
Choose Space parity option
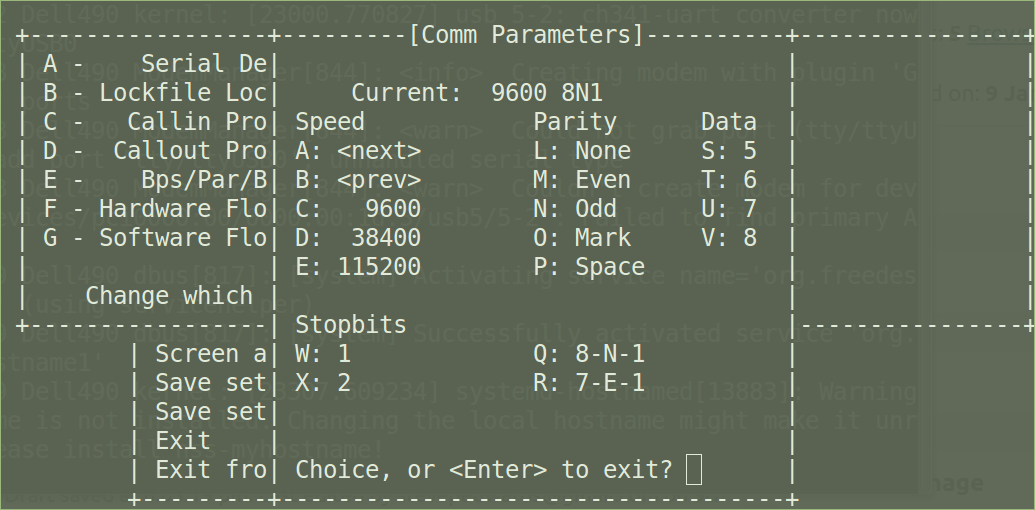pos(589,267)
